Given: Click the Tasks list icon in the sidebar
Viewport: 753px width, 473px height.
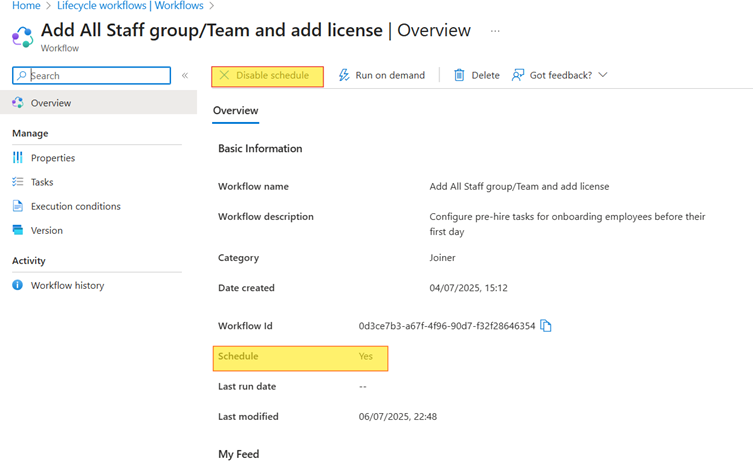Looking at the screenshot, I should coord(18,182).
